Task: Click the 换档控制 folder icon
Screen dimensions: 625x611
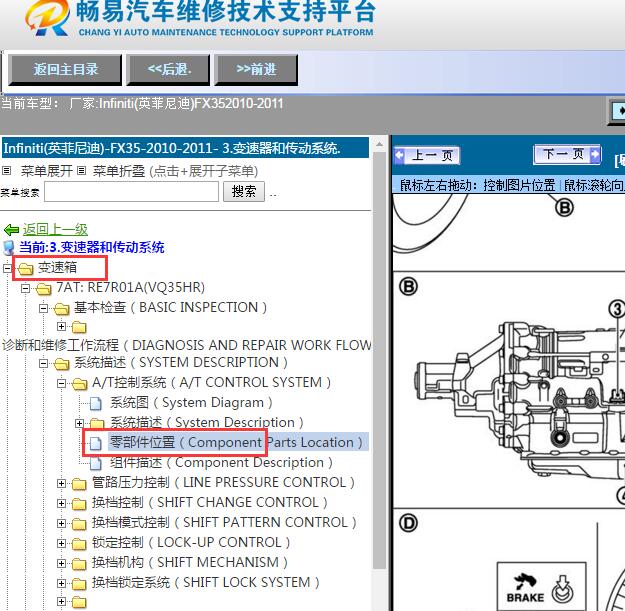Action: click(79, 504)
